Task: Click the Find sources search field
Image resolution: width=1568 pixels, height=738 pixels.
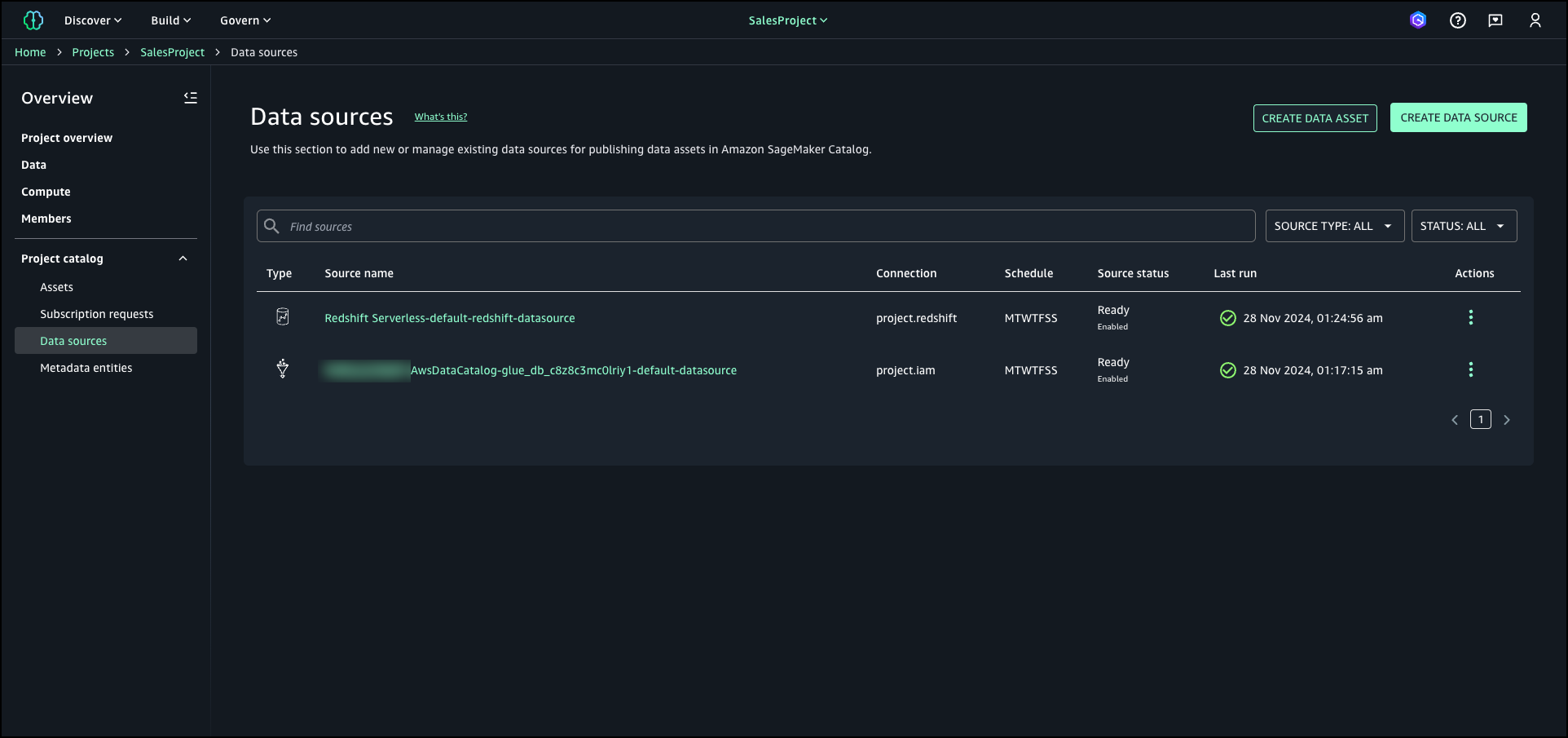Action: [756, 226]
